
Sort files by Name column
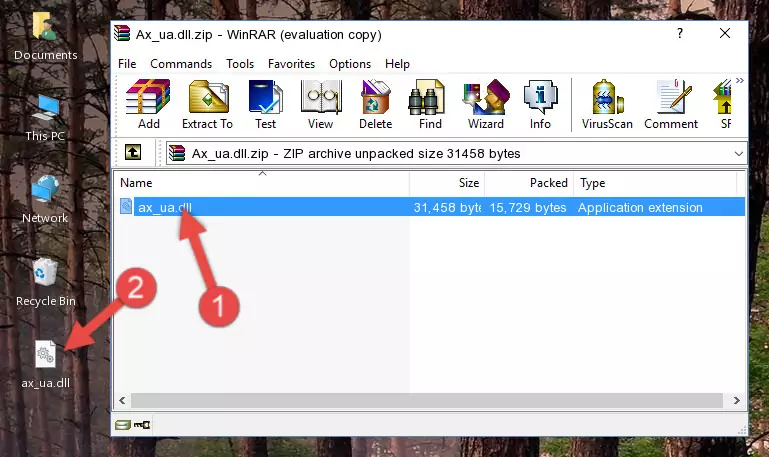click(x=262, y=183)
